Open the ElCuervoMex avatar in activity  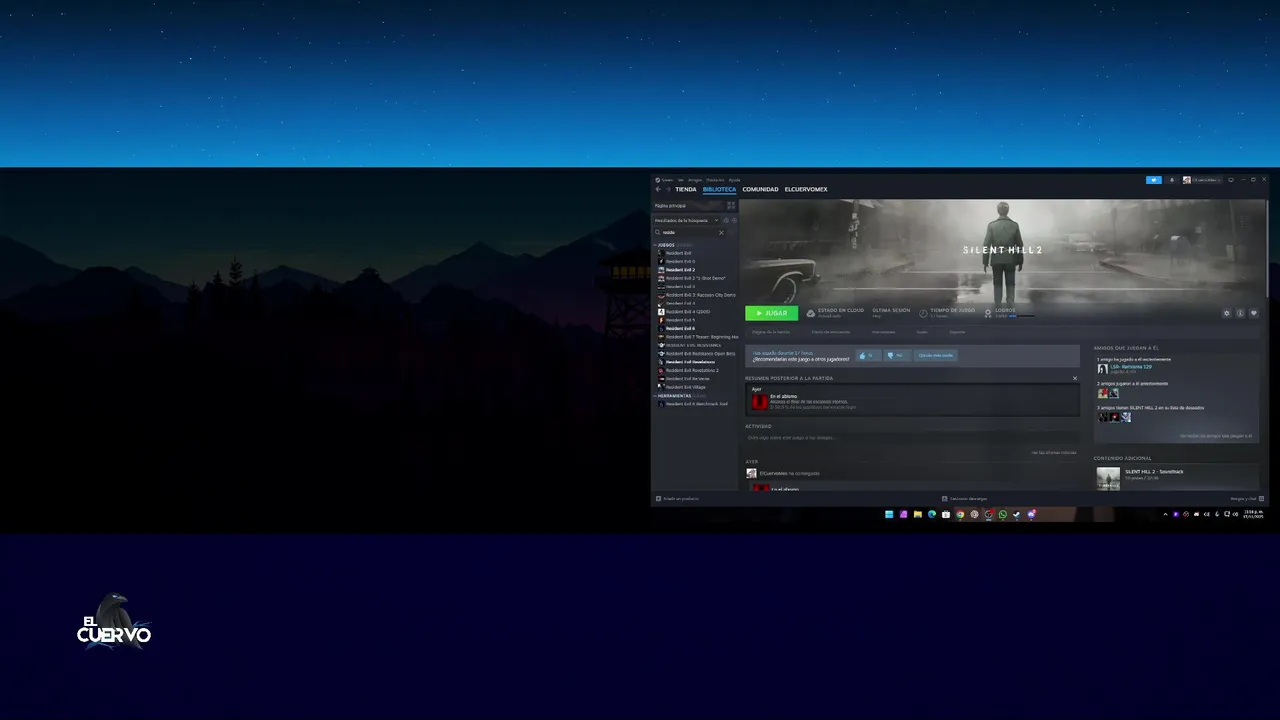point(752,473)
